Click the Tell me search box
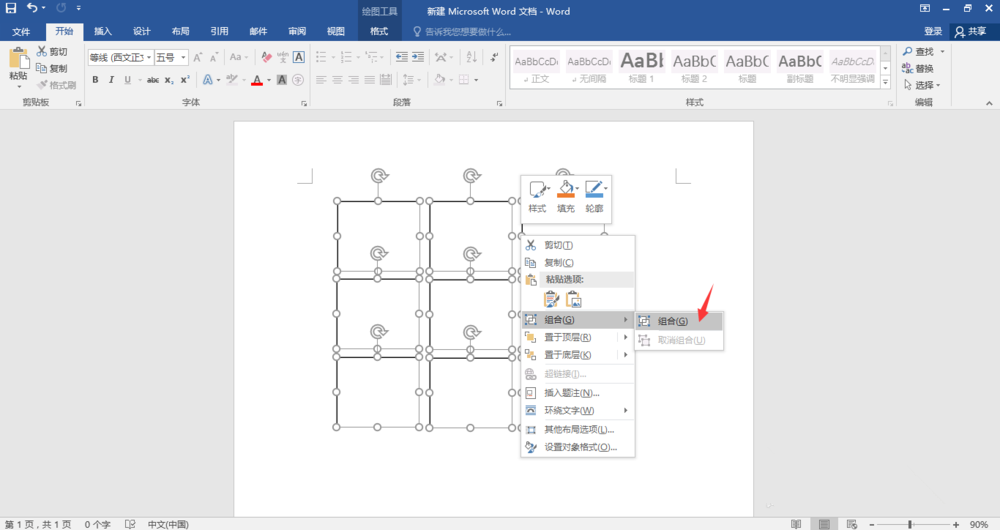The width and height of the screenshot is (1000, 530). (x=463, y=31)
